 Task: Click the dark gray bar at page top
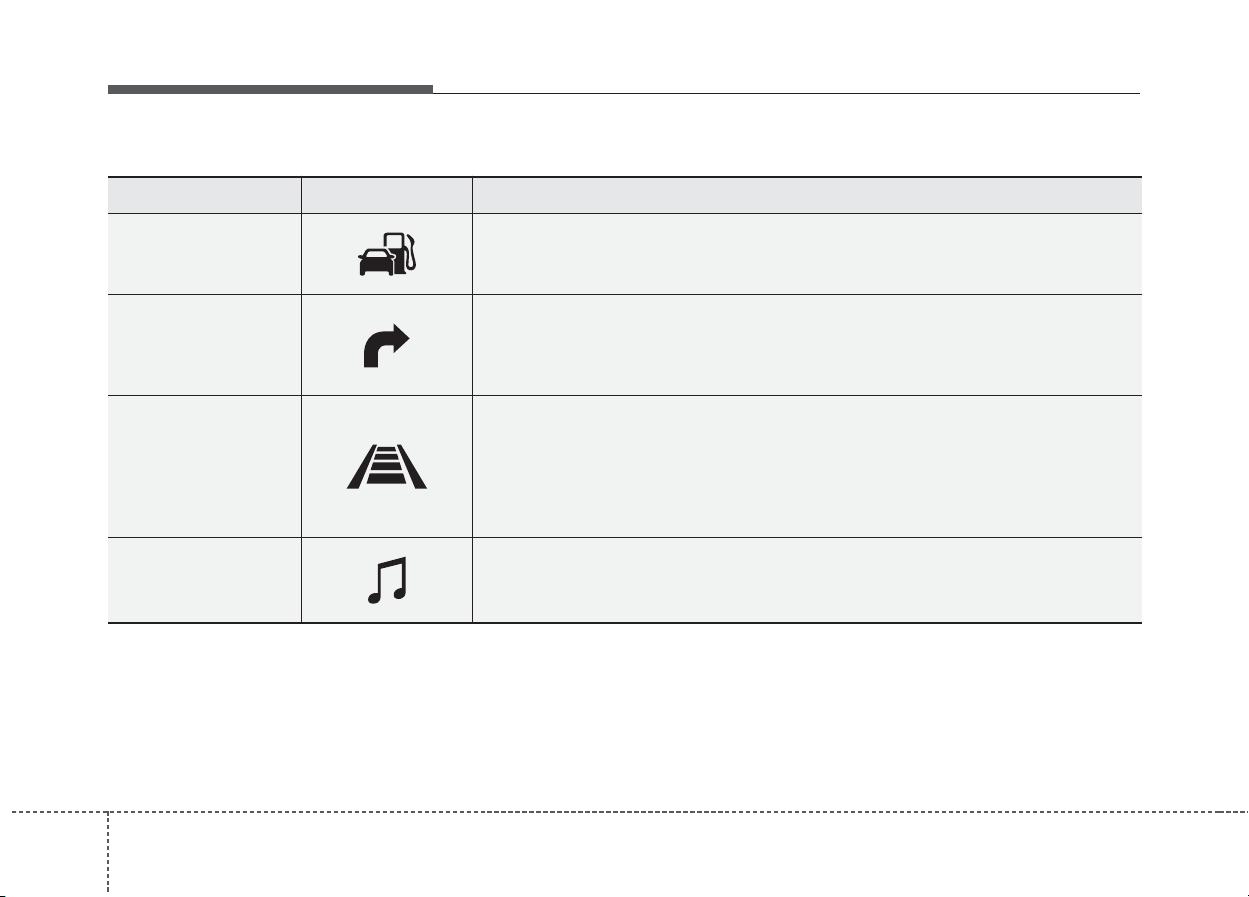pos(271,90)
